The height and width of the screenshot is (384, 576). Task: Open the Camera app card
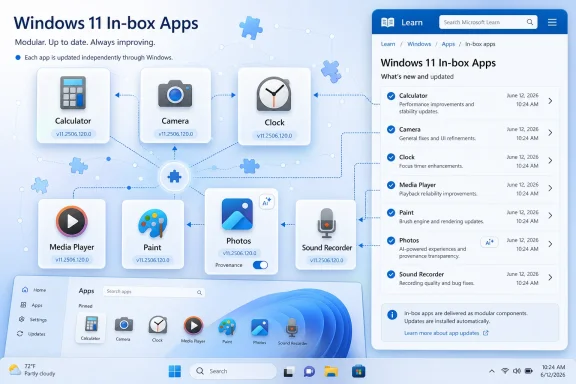click(x=175, y=105)
